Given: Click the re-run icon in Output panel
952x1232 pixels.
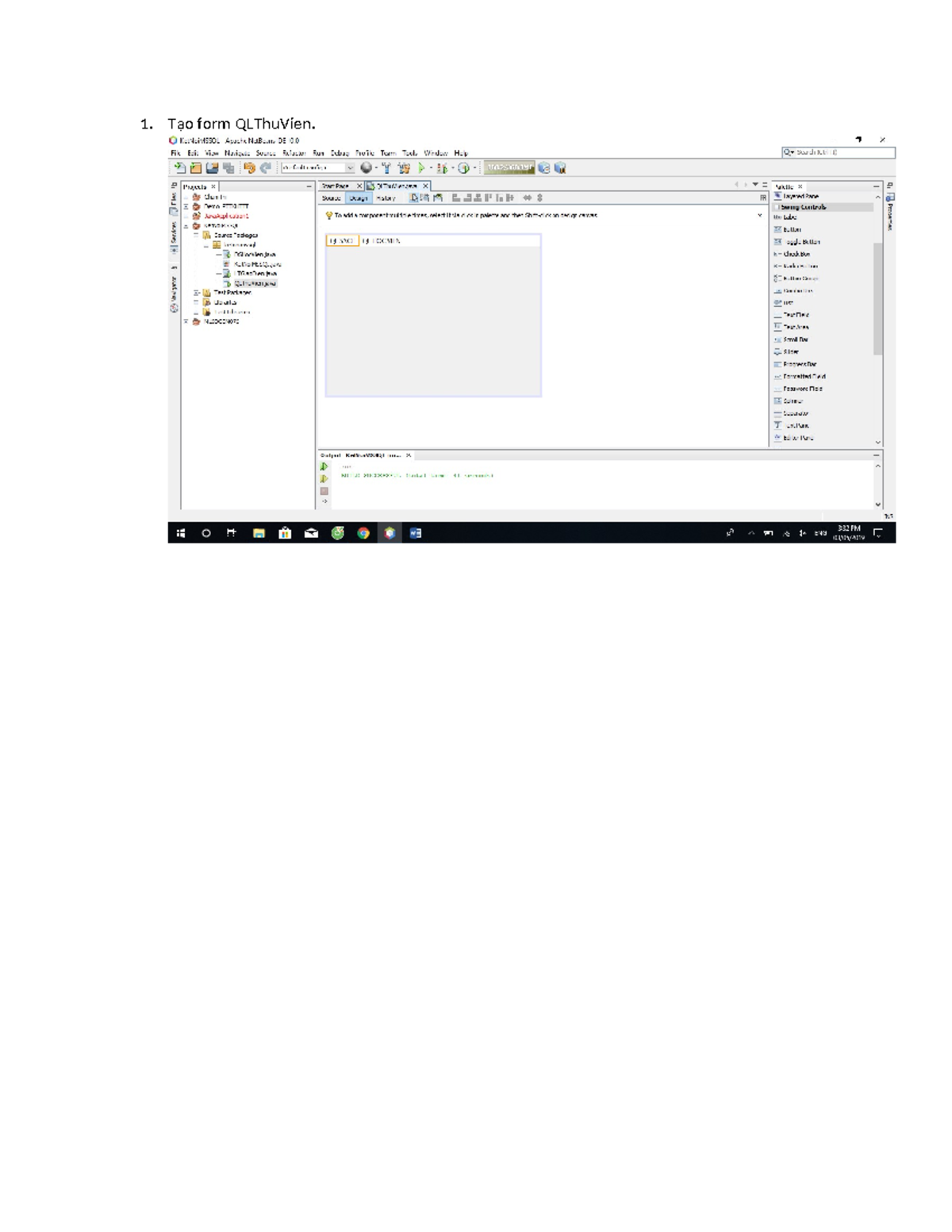Looking at the screenshot, I should [x=324, y=466].
